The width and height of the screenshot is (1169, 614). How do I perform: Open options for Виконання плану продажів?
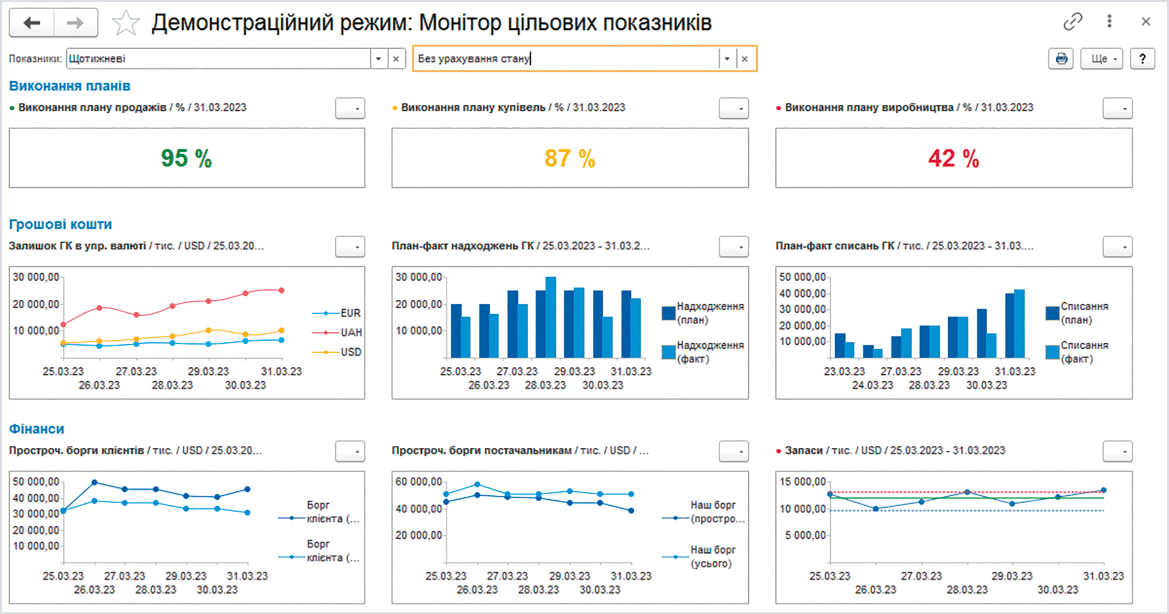[x=349, y=108]
